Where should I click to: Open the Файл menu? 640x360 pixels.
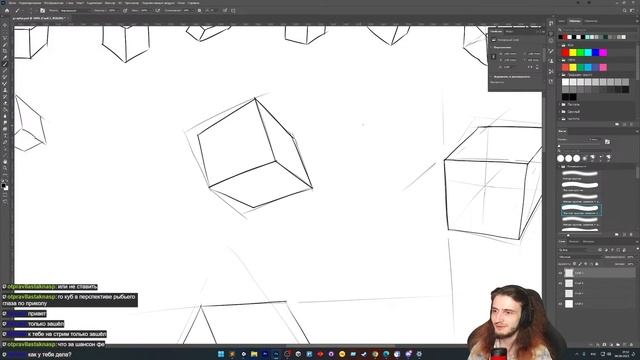(x=12, y=2)
